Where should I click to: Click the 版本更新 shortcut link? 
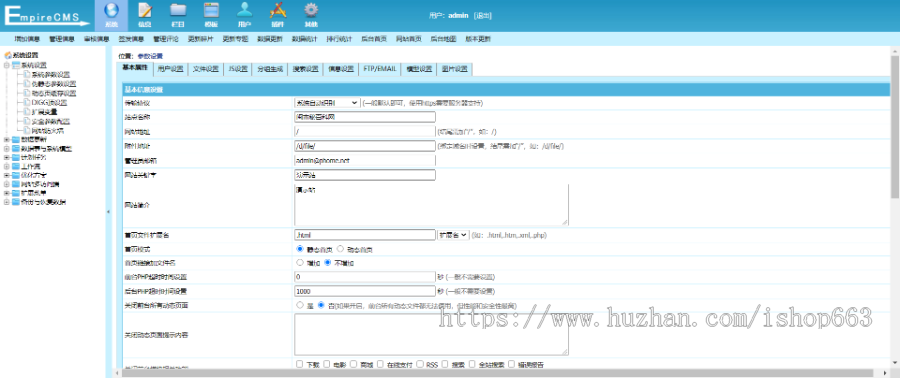pyautogui.click(x=478, y=40)
